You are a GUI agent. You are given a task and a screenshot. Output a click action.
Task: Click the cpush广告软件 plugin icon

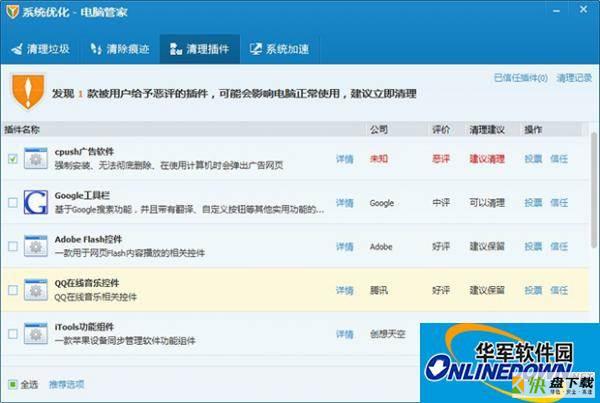tap(36, 158)
